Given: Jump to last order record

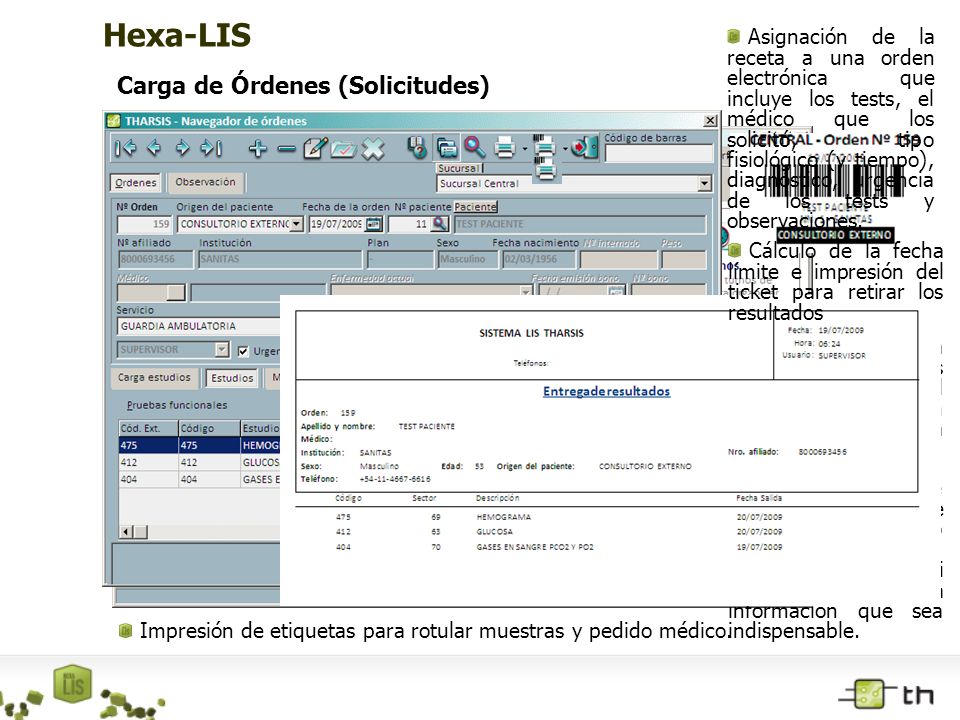Looking at the screenshot, I should pos(211,148).
